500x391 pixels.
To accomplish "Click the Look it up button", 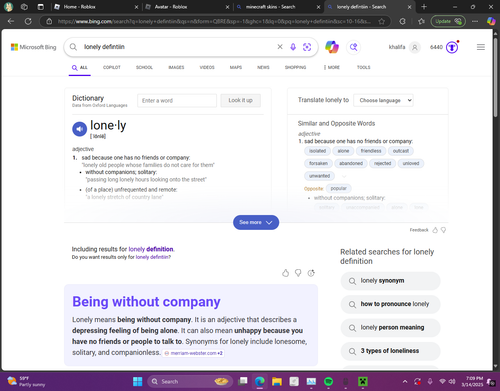I will pyautogui.click(x=240, y=100).
